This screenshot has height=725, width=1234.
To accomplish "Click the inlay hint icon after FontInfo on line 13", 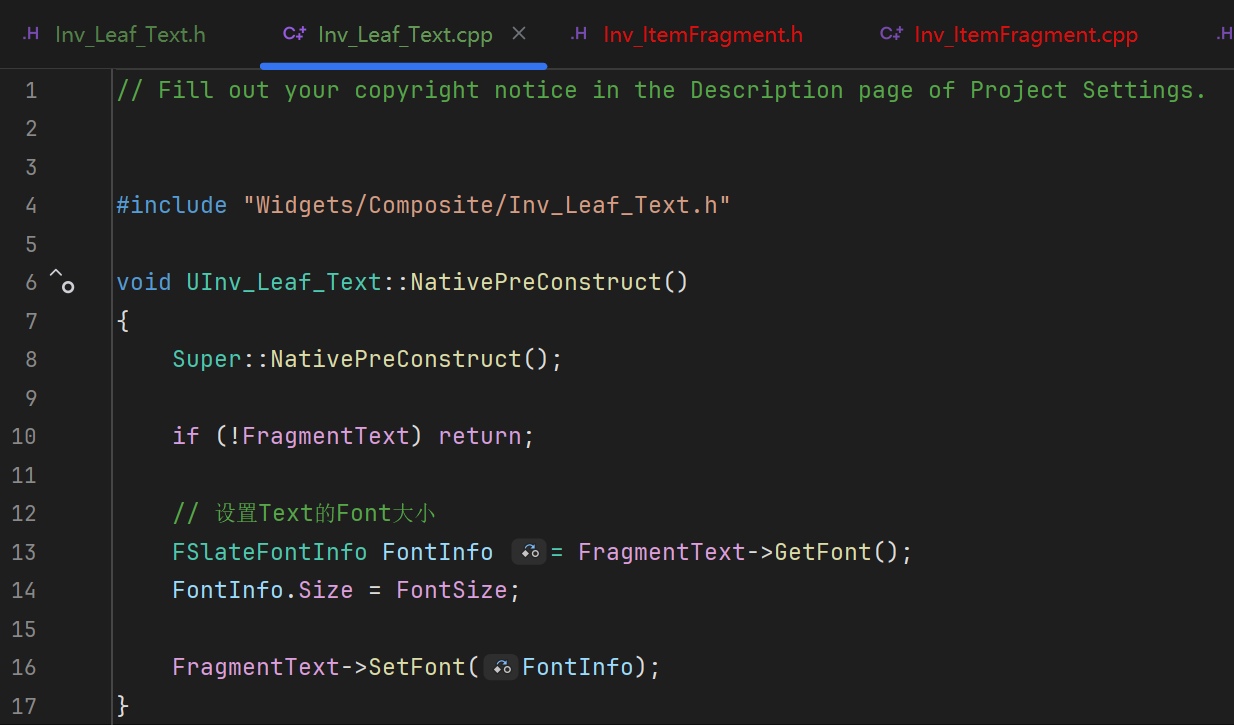I will pos(530,552).
